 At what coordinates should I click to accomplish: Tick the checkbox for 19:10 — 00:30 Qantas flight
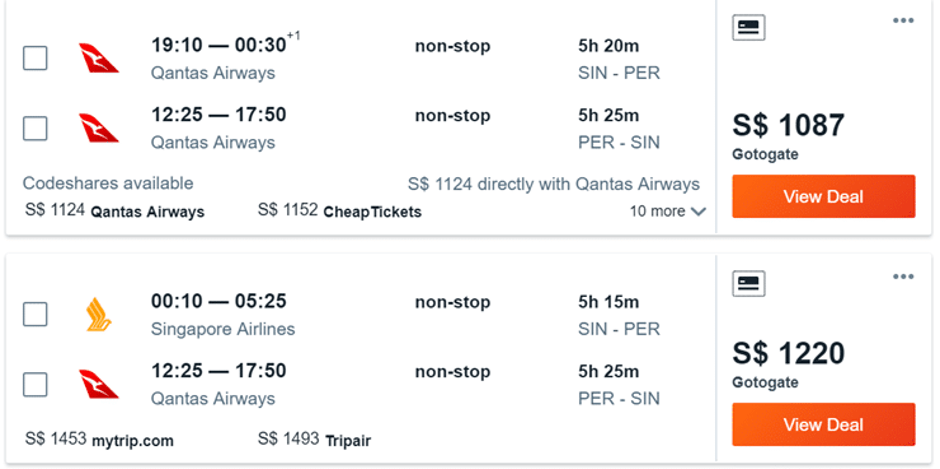tap(35, 58)
